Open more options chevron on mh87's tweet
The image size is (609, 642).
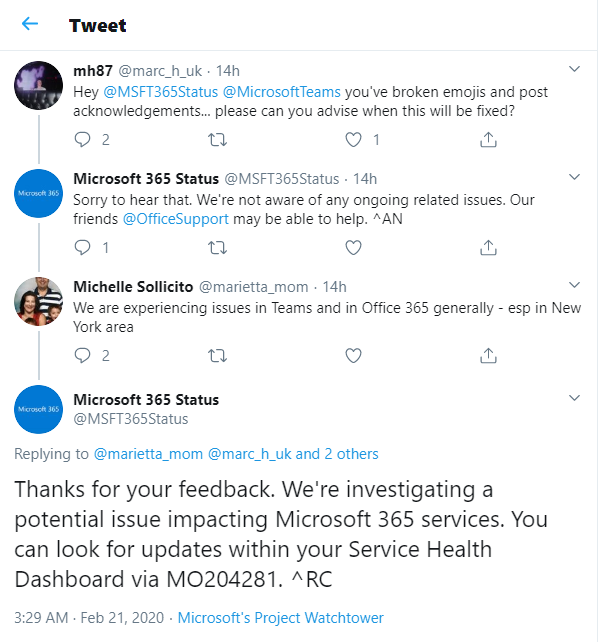coord(575,69)
